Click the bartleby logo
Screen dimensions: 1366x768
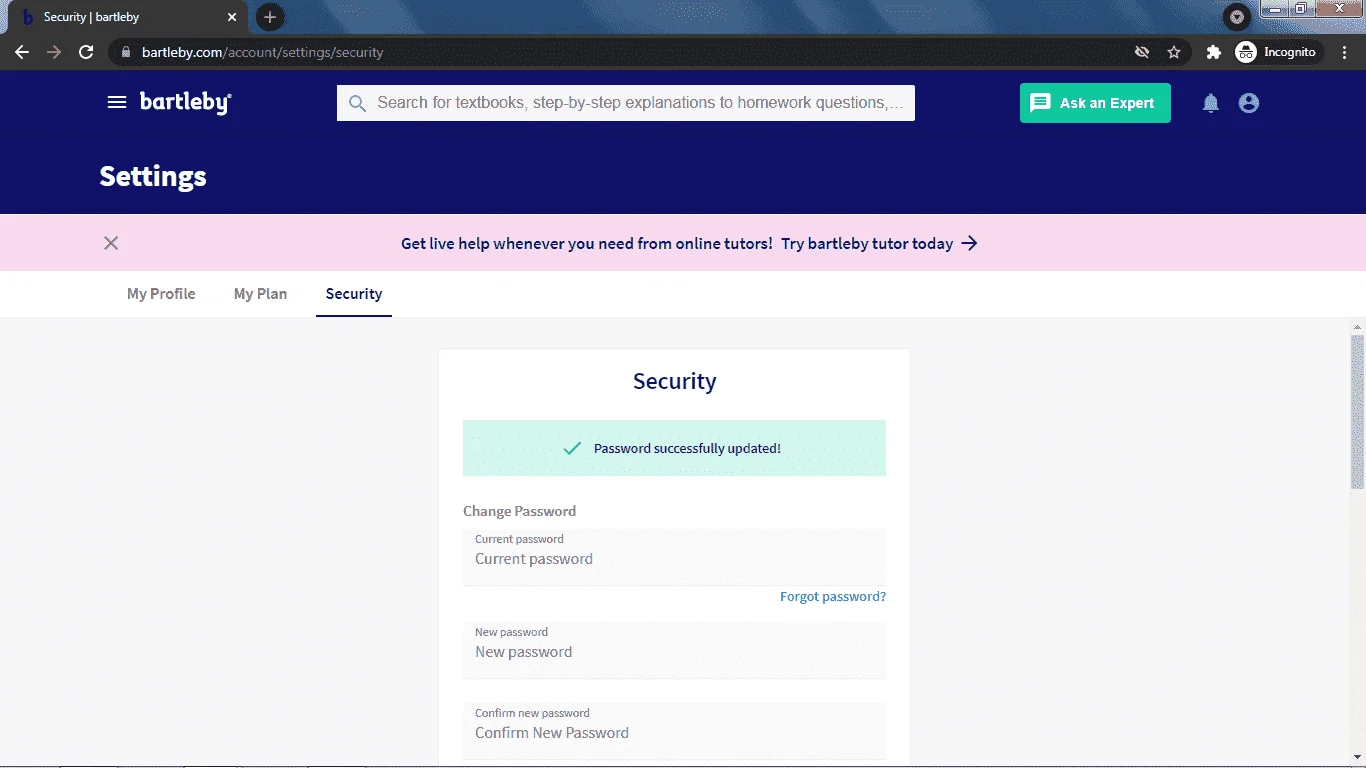coord(185,102)
